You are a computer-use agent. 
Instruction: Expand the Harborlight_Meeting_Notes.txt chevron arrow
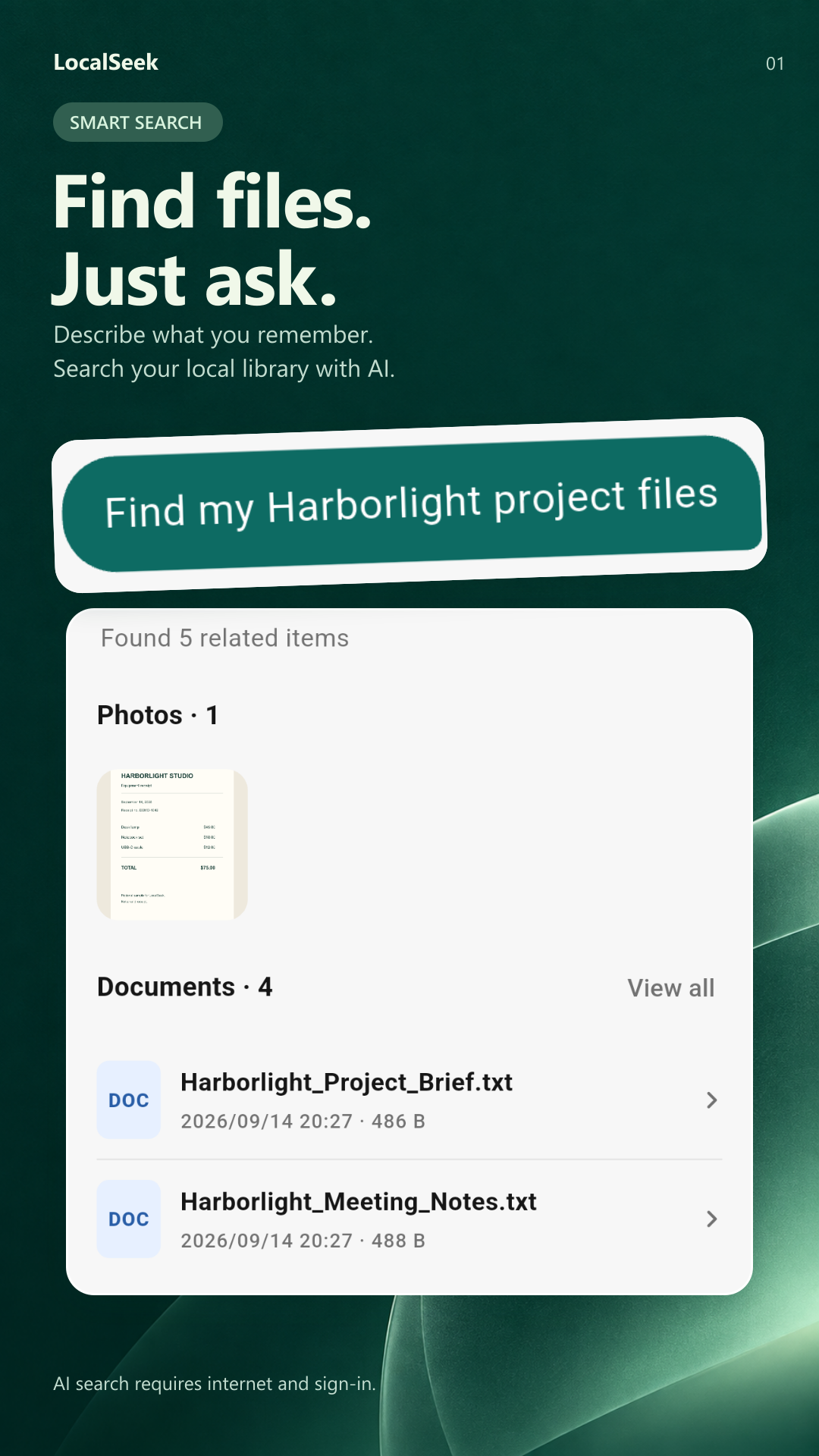pos(711,1219)
